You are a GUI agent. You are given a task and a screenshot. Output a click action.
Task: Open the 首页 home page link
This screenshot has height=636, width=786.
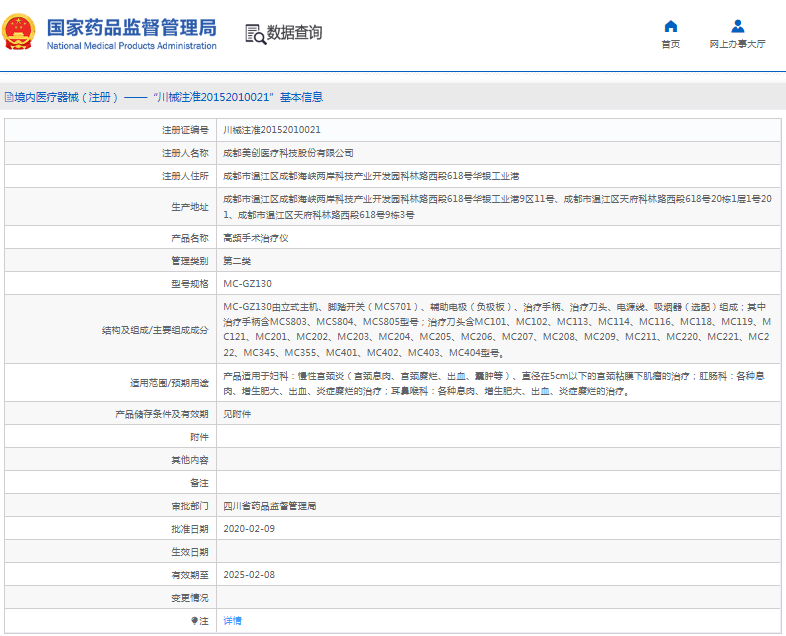point(671,44)
